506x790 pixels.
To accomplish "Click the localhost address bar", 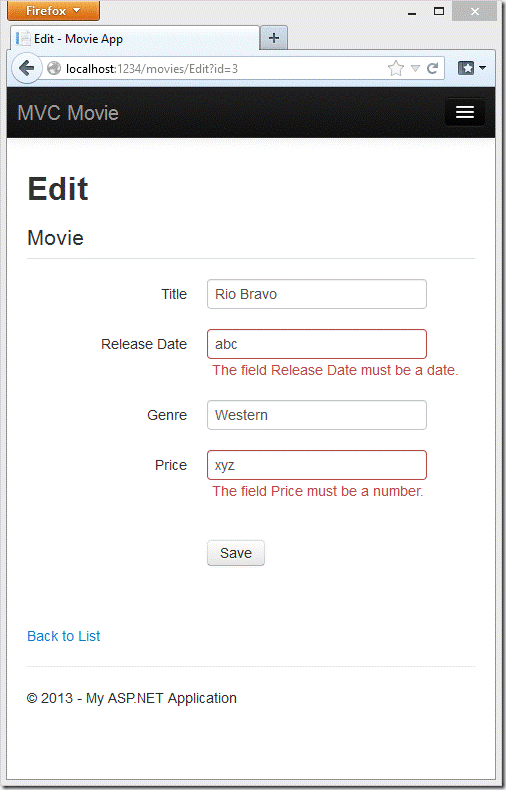I will (x=222, y=69).
